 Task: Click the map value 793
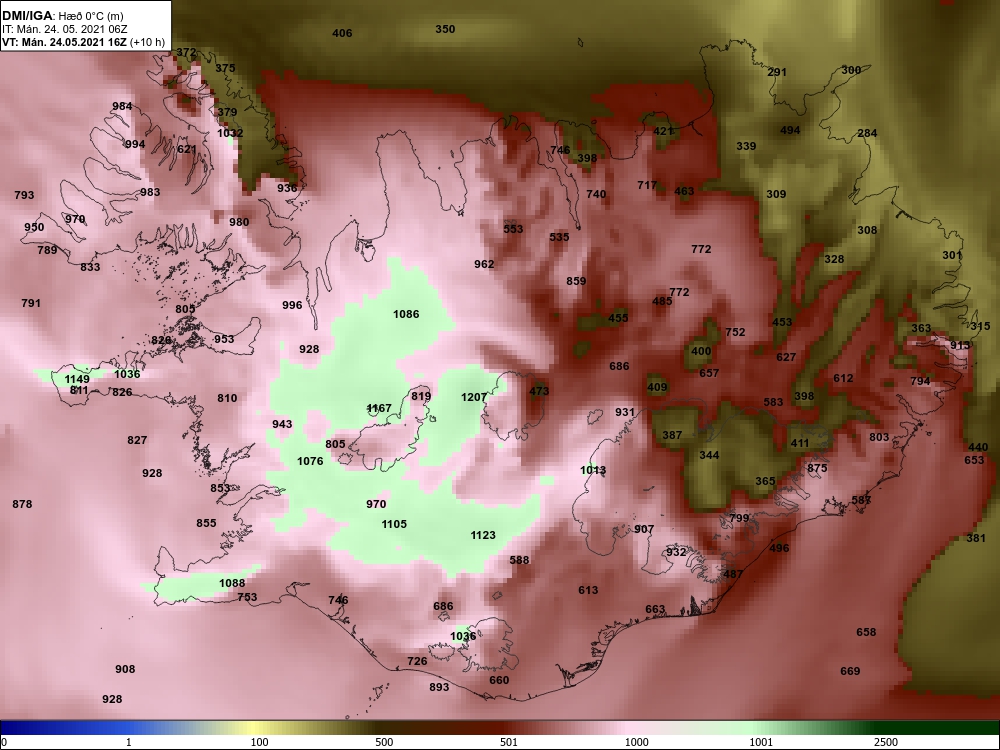pyautogui.click(x=24, y=195)
